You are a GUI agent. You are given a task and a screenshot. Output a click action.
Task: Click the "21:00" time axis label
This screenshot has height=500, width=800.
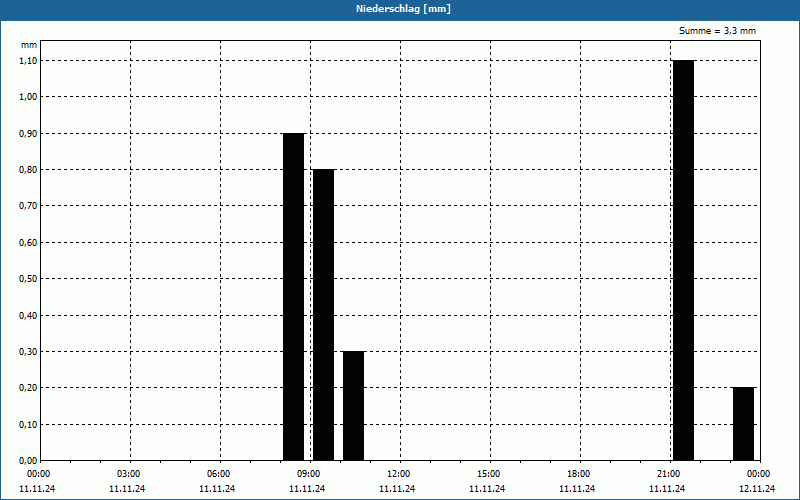[x=669, y=474]
